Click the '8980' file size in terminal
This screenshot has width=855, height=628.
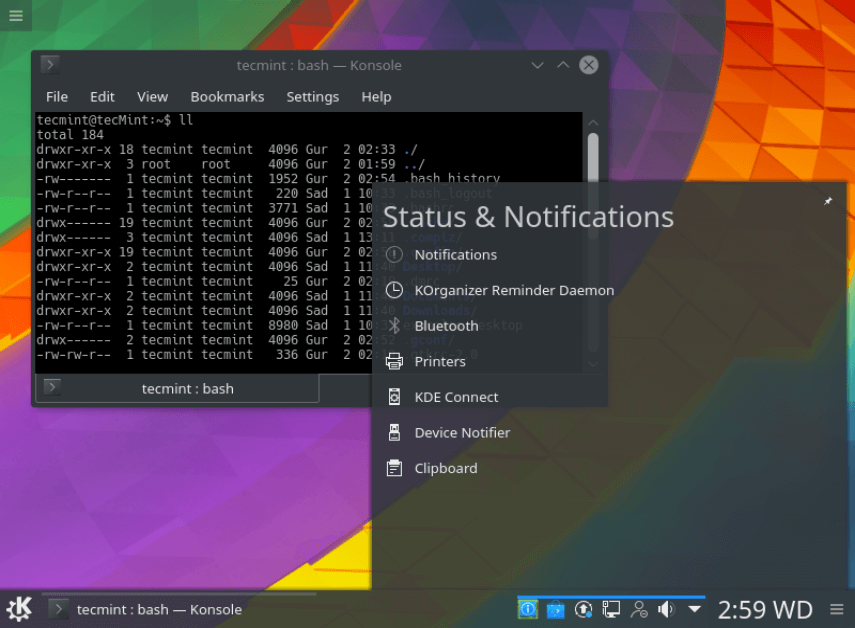pos(283,325)
